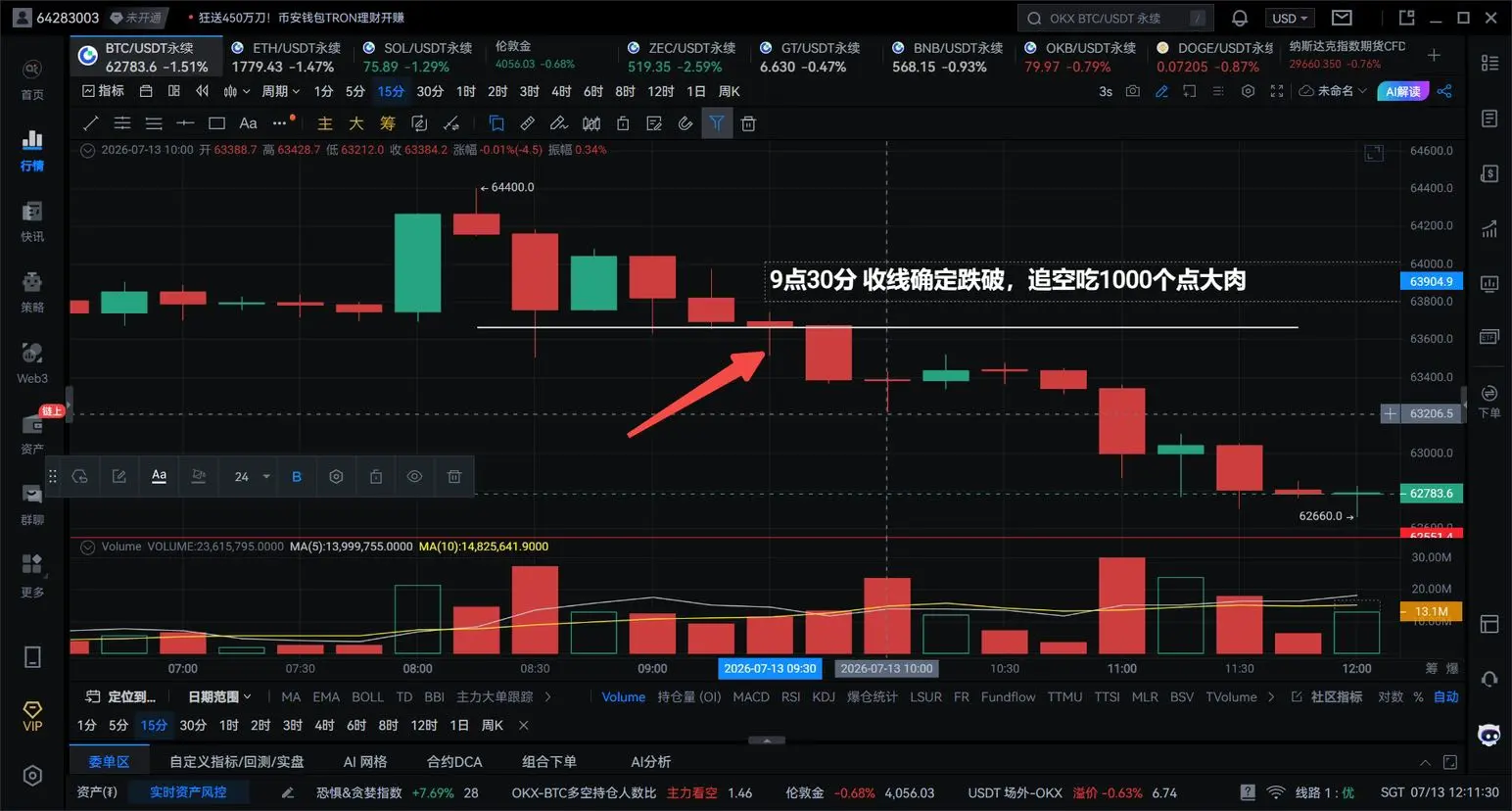Viewport: 1512px width, 811px height.
Task: Open the 周期 period dropdown
Action: pyautogui.click(x=280, y=91)
